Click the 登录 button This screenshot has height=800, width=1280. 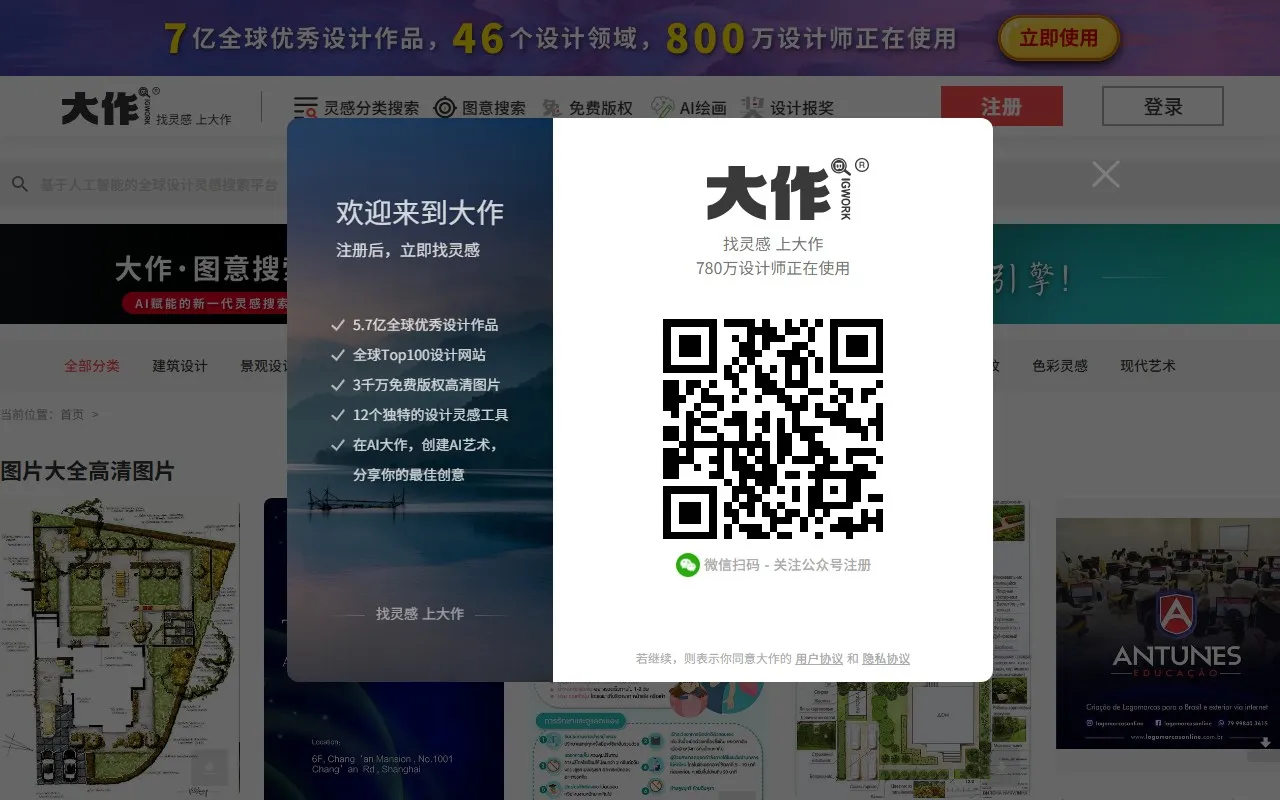click(x=1162, y=106)
